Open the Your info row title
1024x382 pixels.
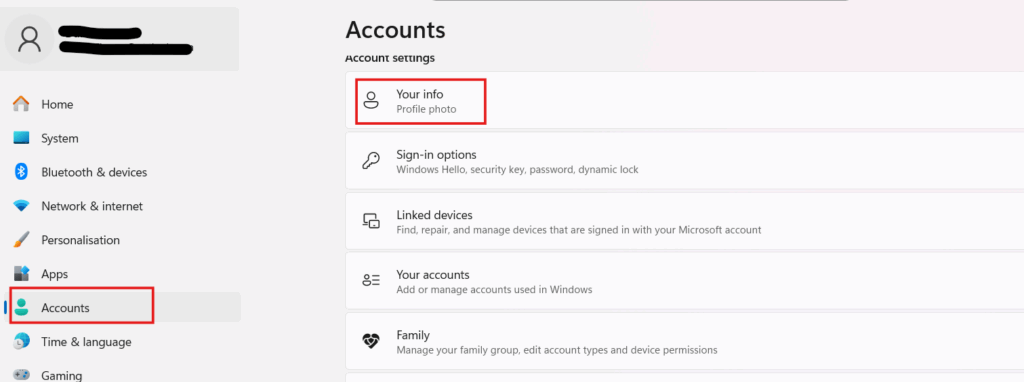click(420, 95)
